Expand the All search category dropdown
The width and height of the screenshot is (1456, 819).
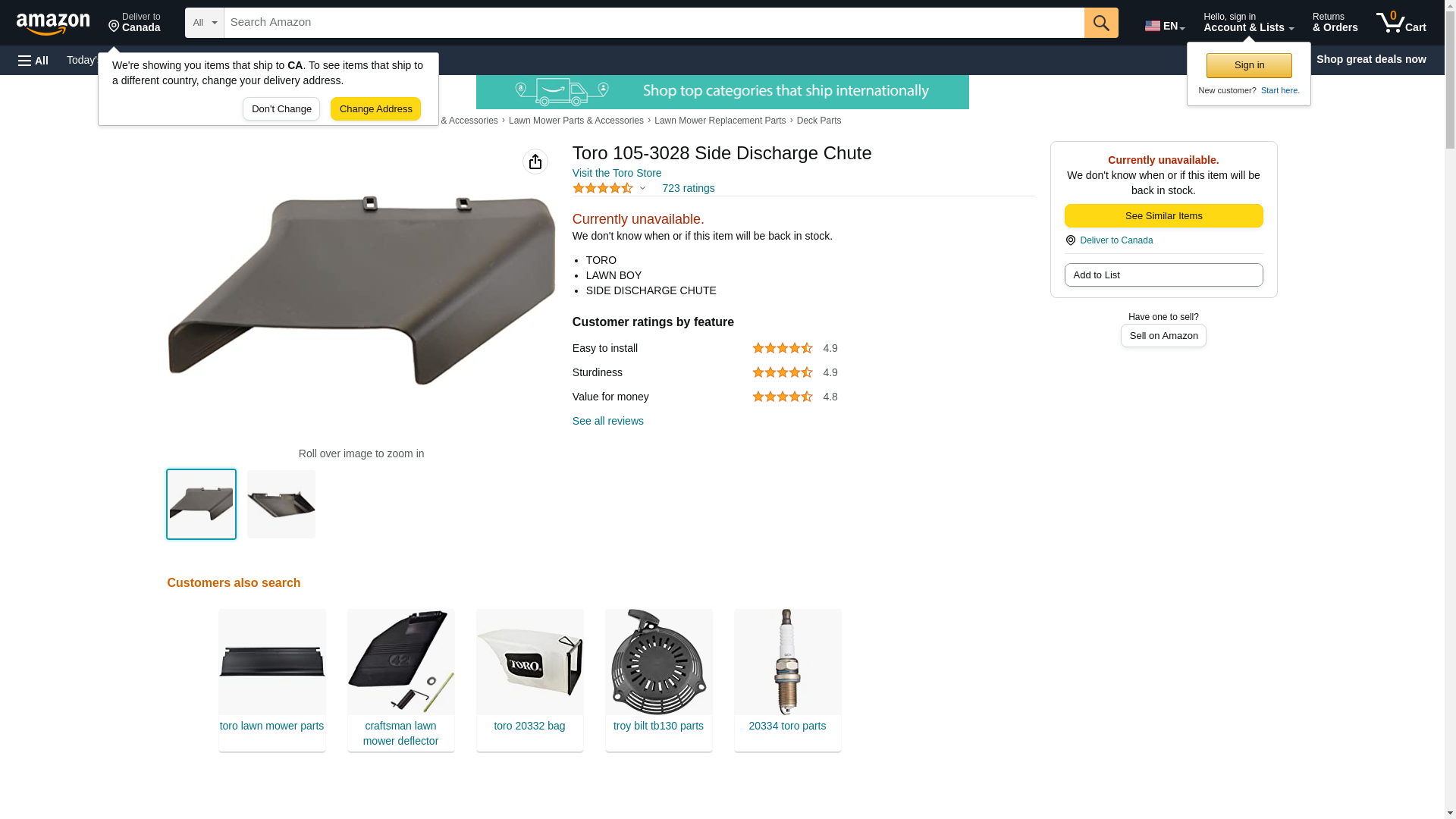pos(205,23)
